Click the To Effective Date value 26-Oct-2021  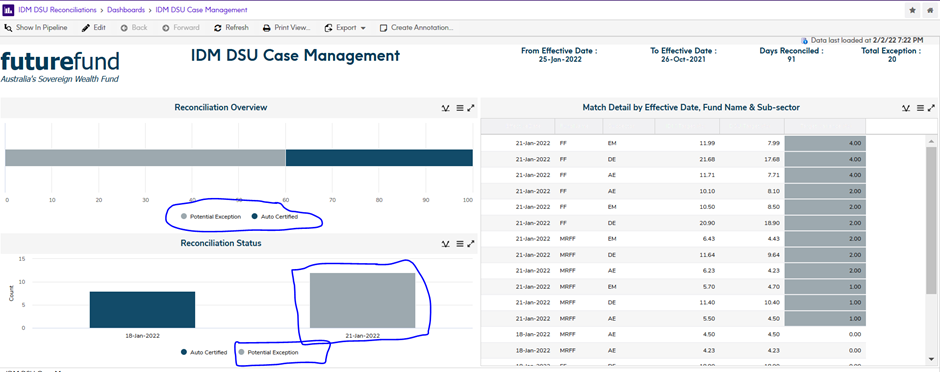(x=683, y=59)
